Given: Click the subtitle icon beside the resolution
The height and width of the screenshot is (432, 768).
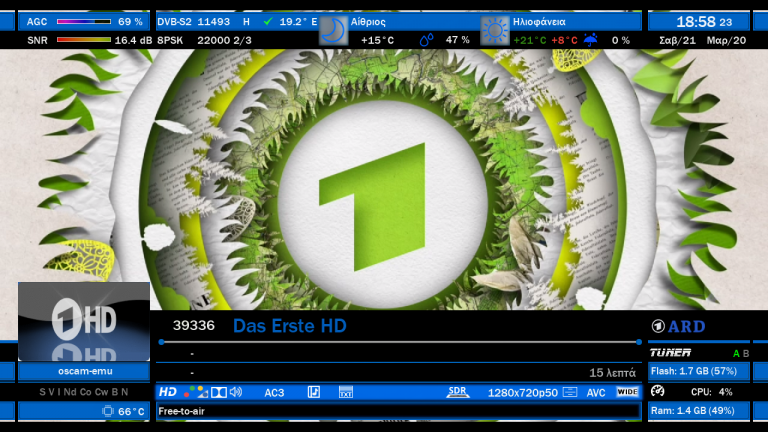Looking at the screenshot, I should pos(570,392).
